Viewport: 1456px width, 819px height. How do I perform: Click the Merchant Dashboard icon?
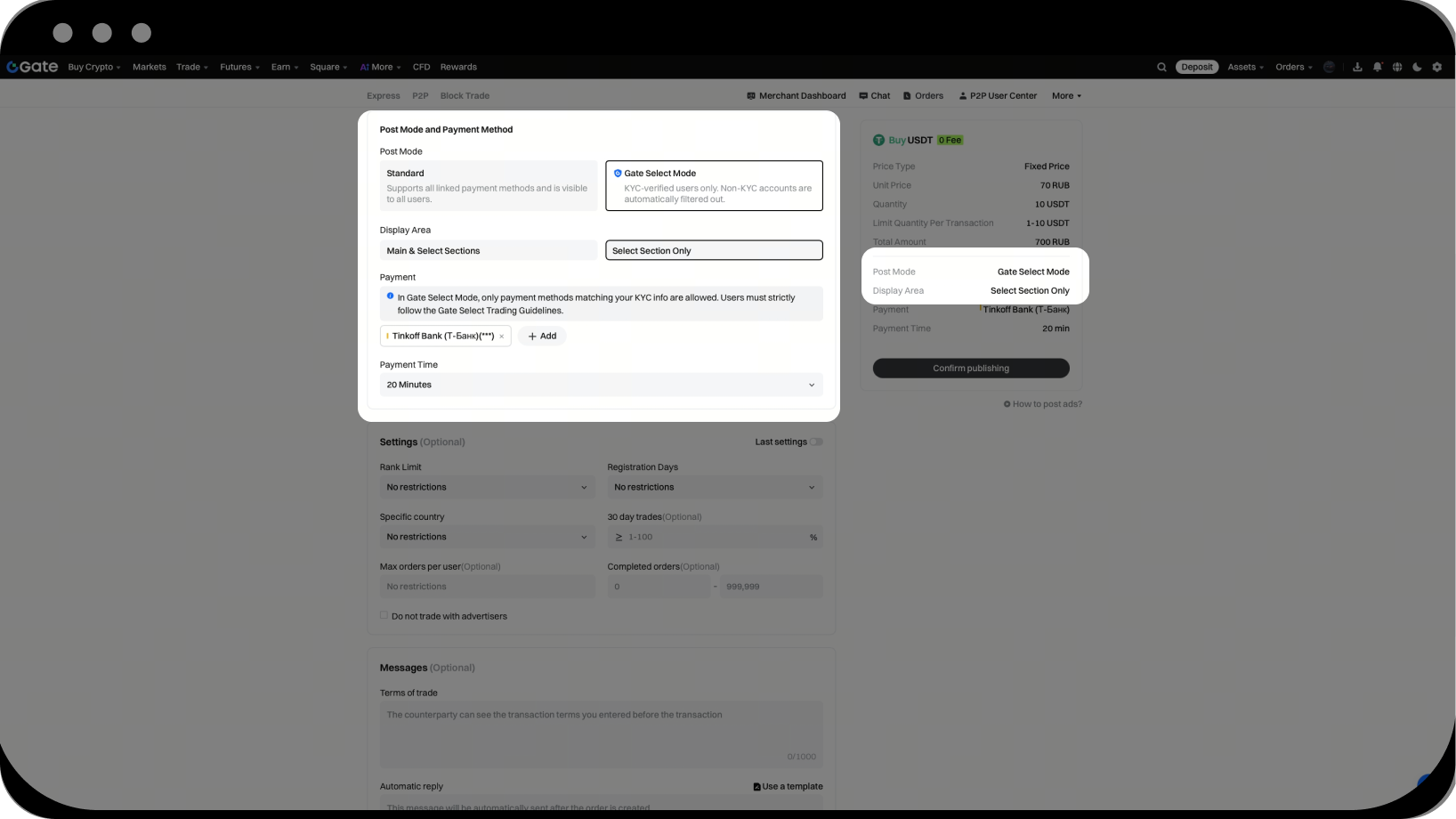coord(751,96)
